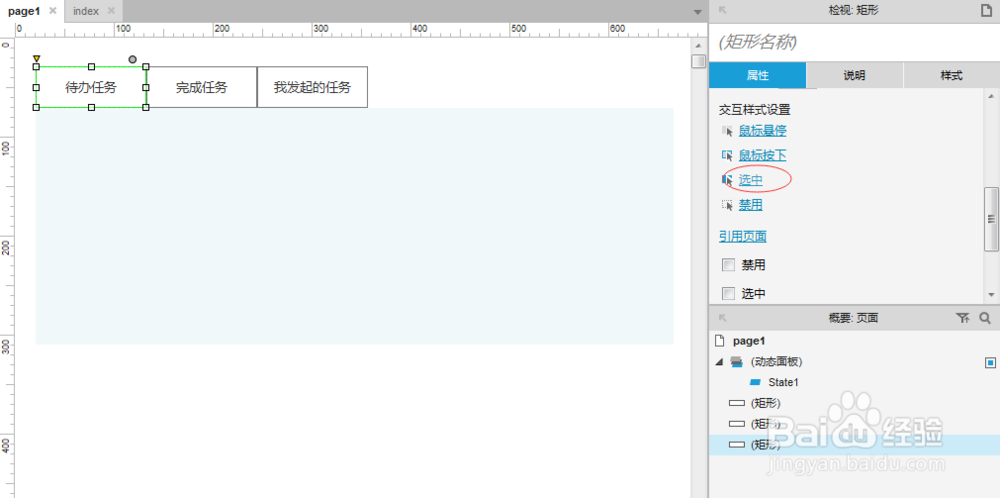Viewport: 1000px width, 498px height.
Task: Click the selected style icon
Action: [727, 180]
